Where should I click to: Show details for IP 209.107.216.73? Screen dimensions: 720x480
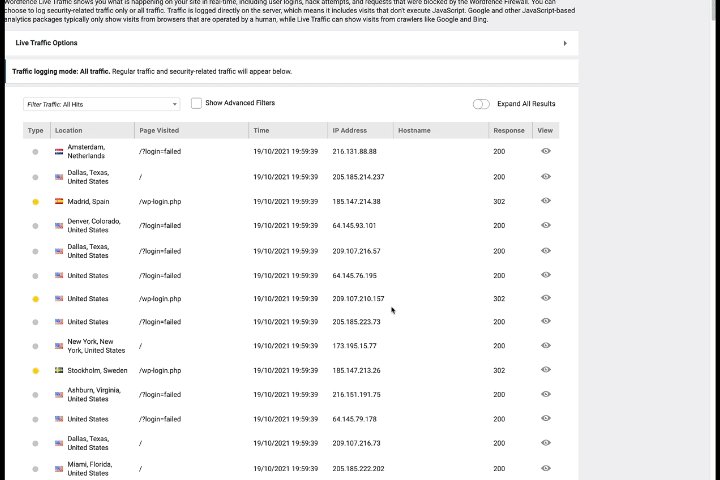[x=546, y=443]
